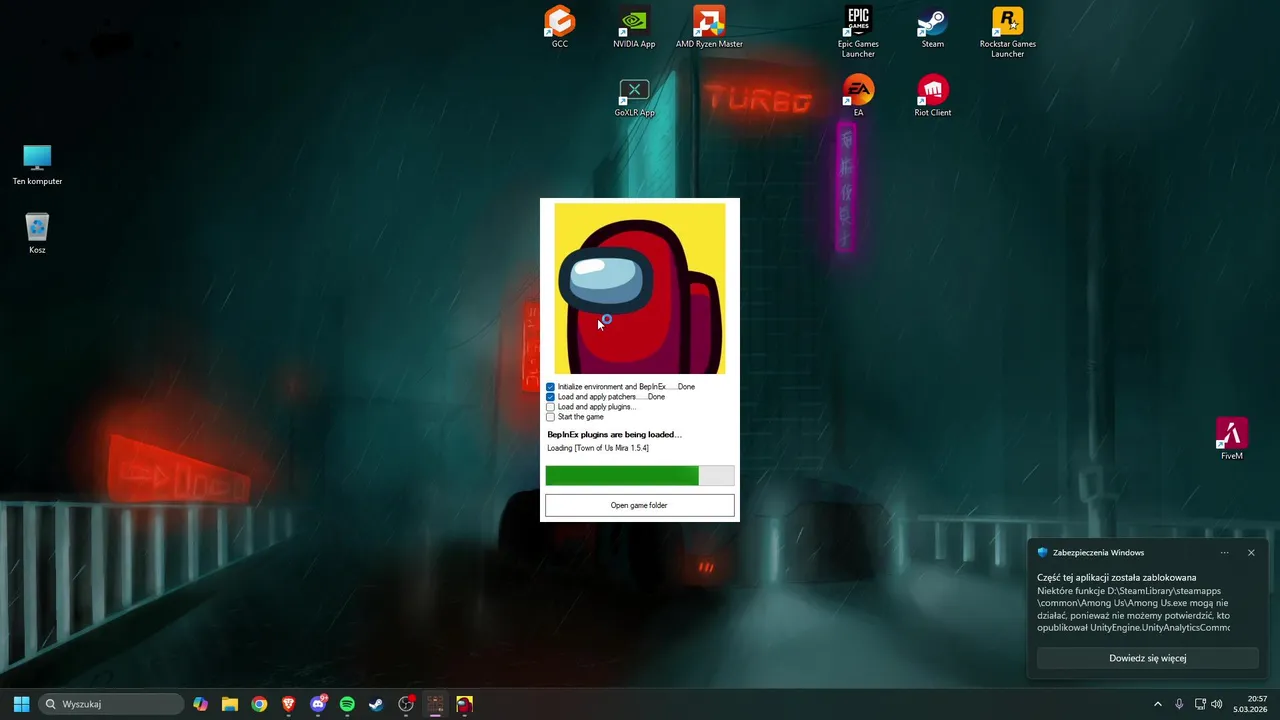Click the green loading progress bar
This screenshot has width=1280, height=720.
click(x=640, y=475)
